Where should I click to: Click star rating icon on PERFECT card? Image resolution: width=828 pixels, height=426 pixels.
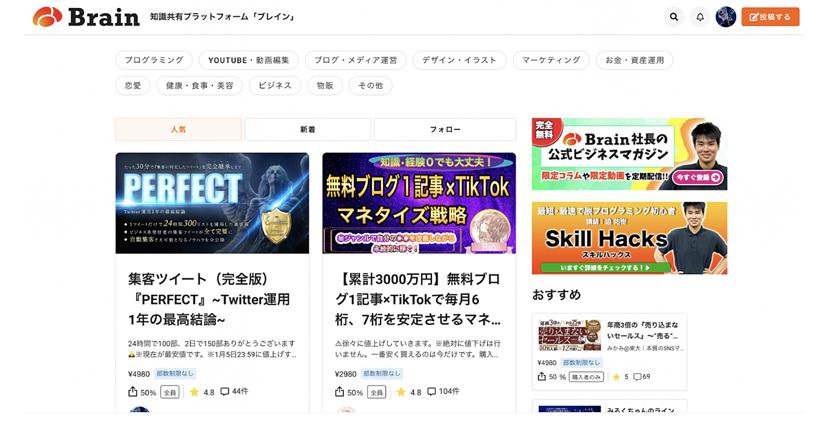coord(194,392)
